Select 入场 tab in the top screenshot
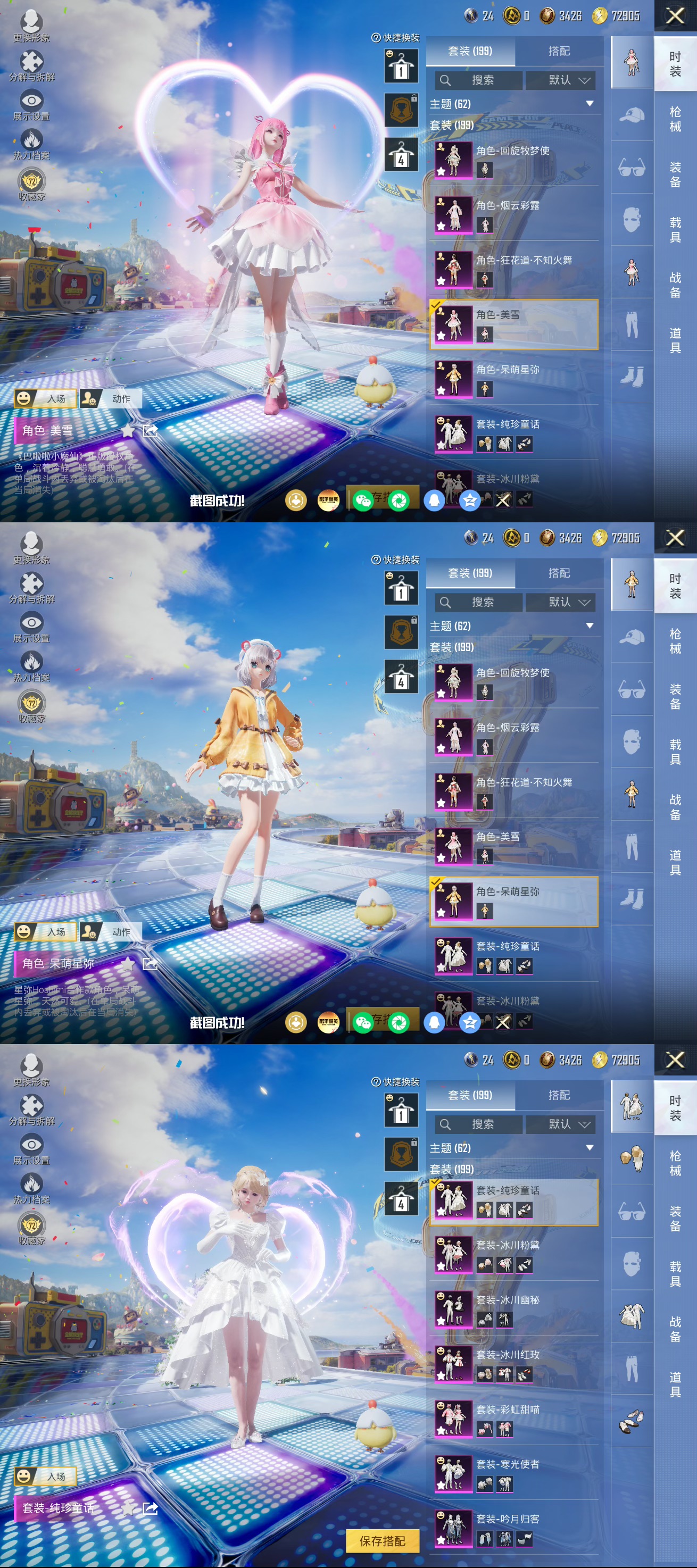 tap(46, 399)
